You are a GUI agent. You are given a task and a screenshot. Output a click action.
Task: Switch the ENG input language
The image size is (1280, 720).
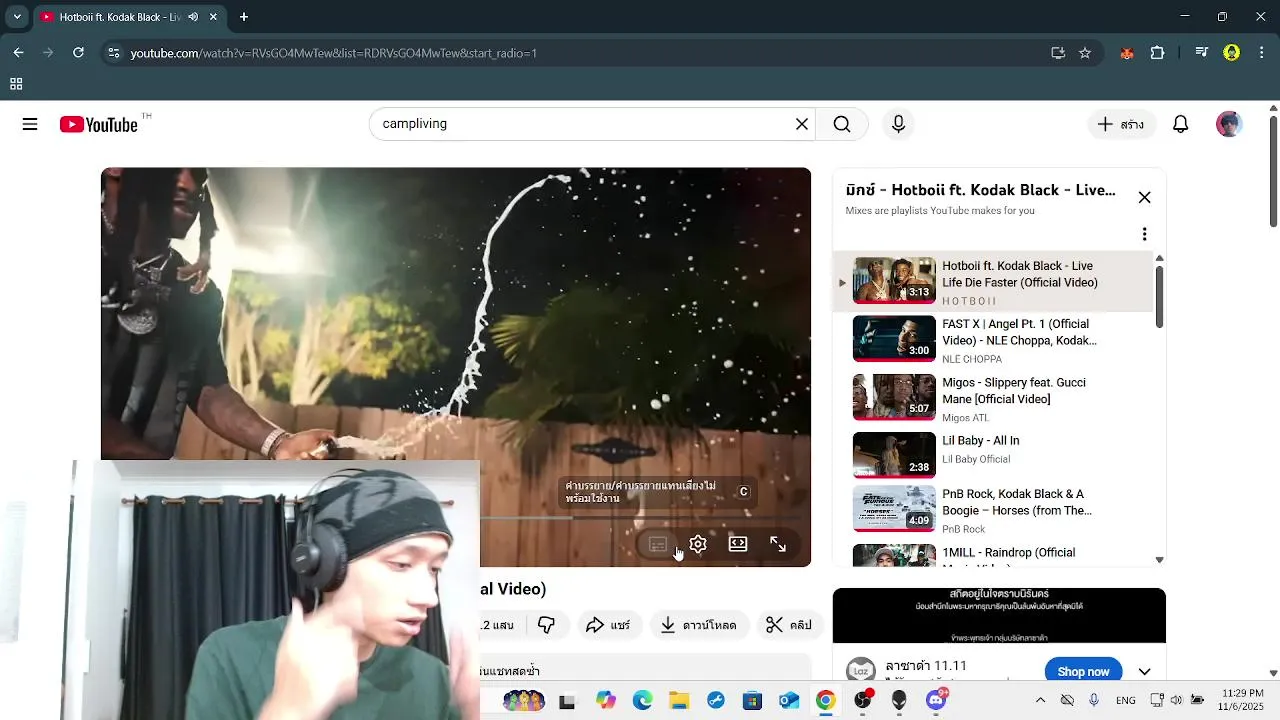tap(1125, 700)
